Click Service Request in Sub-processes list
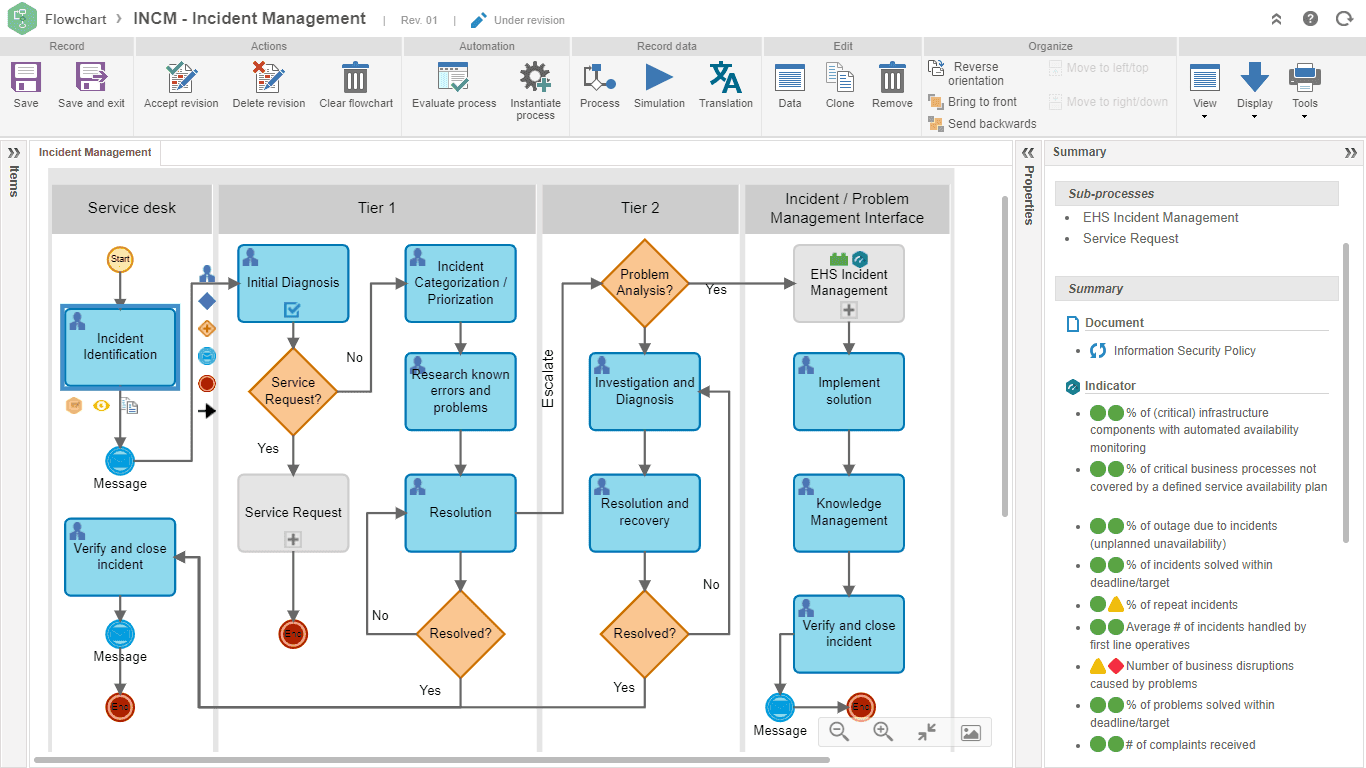The width and height of the screenshot is (1366, 768). point(1130,238)
